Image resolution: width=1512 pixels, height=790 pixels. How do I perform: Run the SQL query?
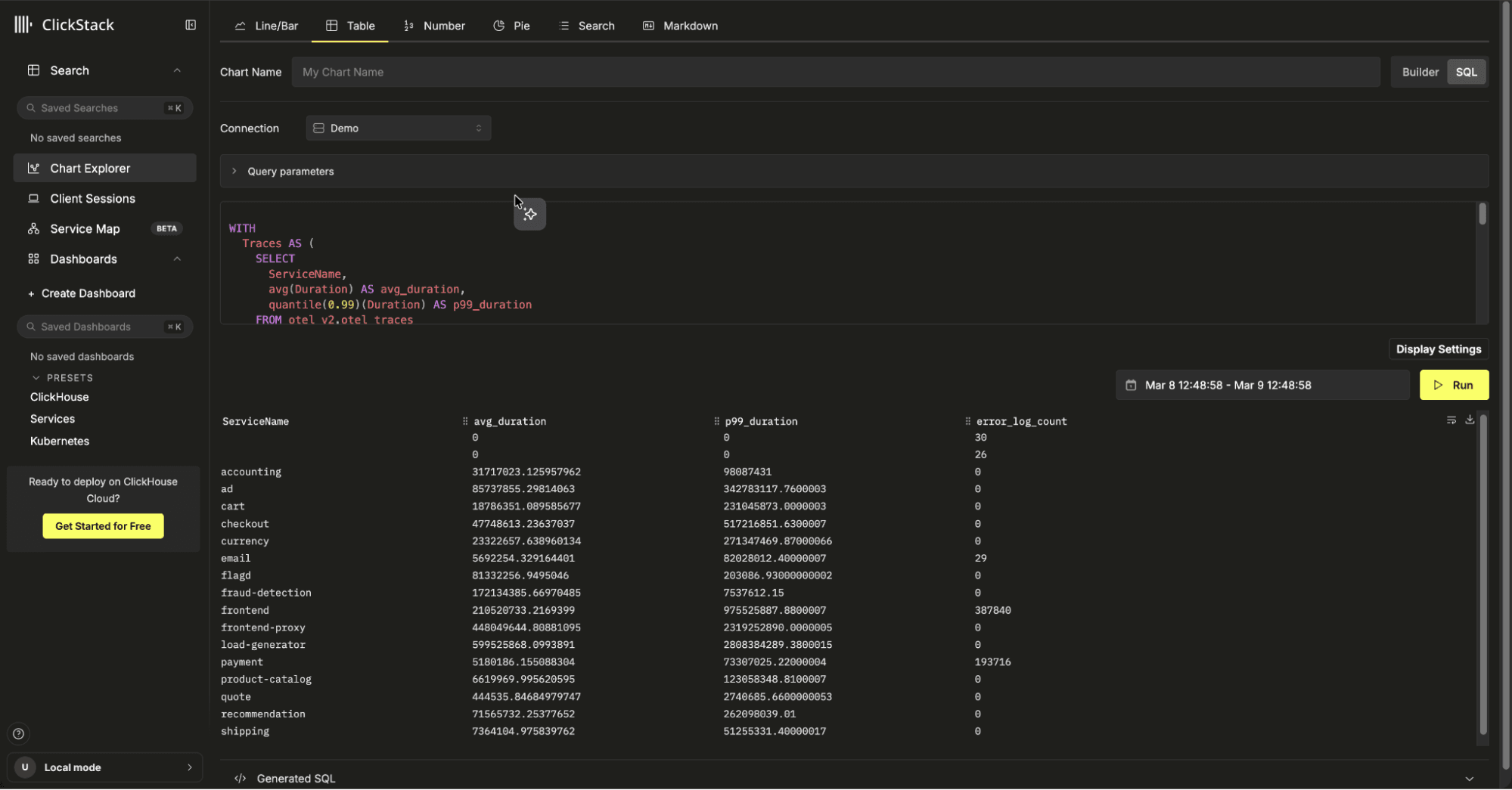point(1453,386)
